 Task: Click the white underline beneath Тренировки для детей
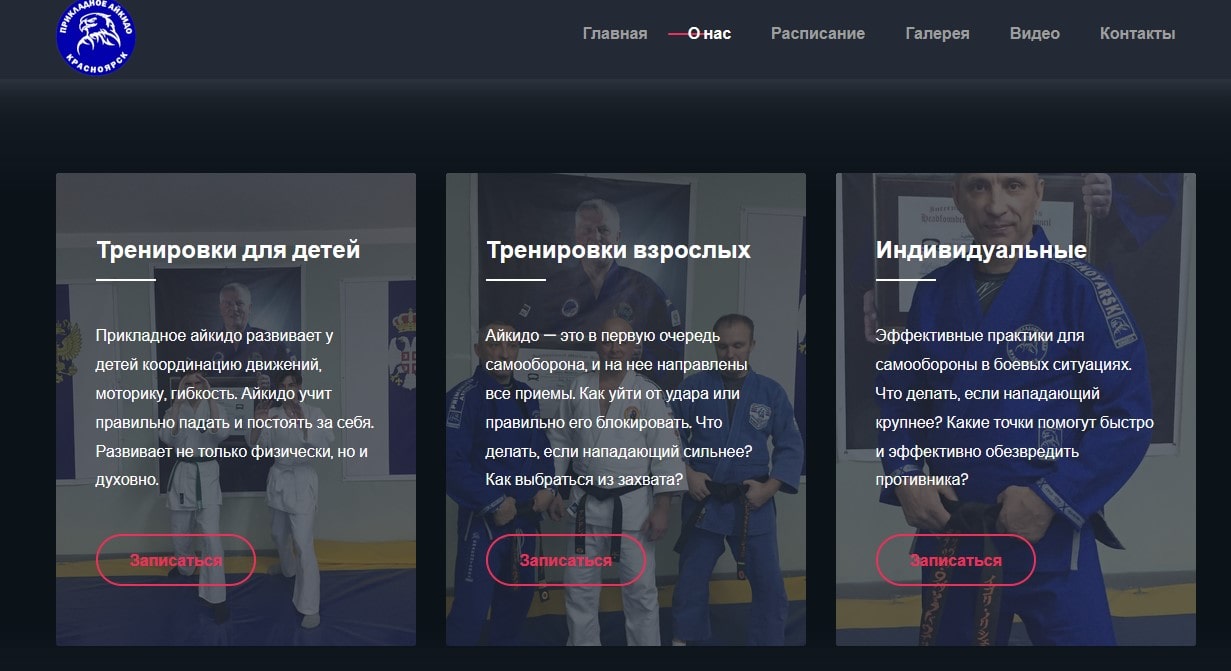(126, 280)
